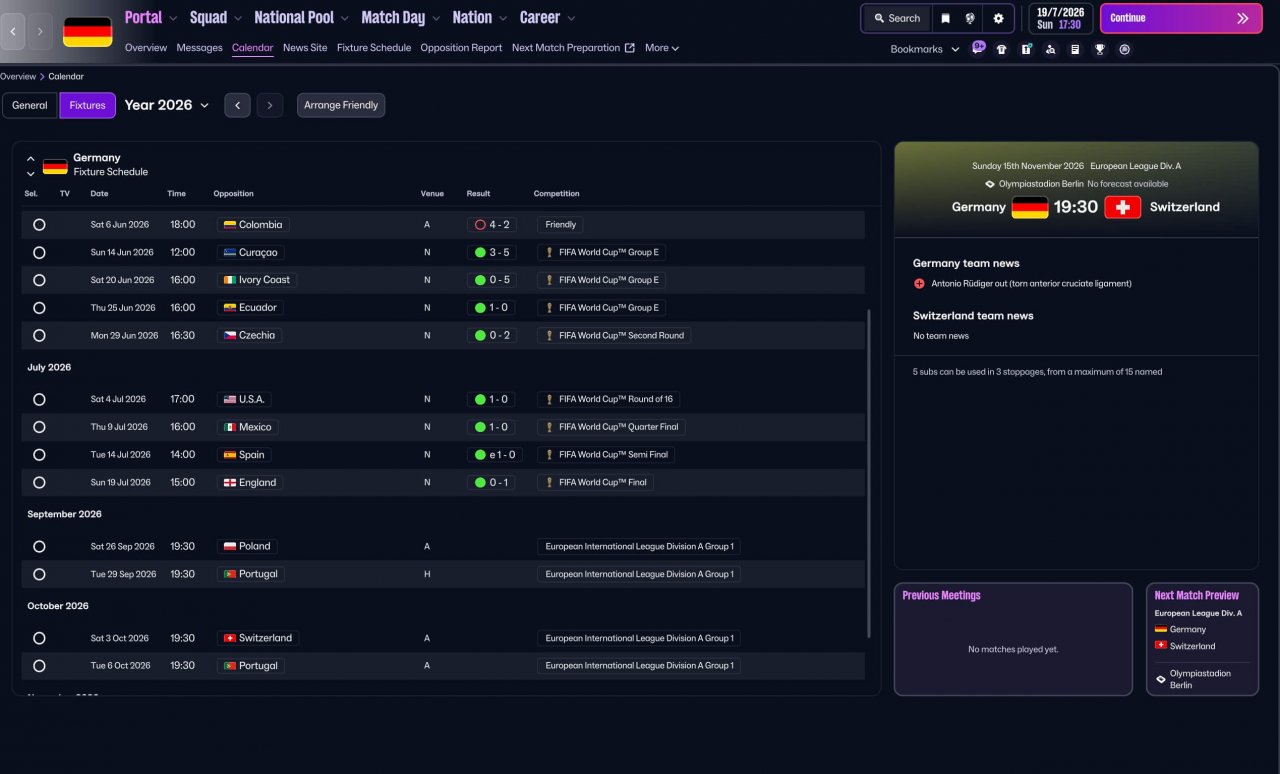The width and height of the screenshot is (1280, 774).
Task: Click the U.S.A. flag in fixtures
Action: click(x=230, y=399)
